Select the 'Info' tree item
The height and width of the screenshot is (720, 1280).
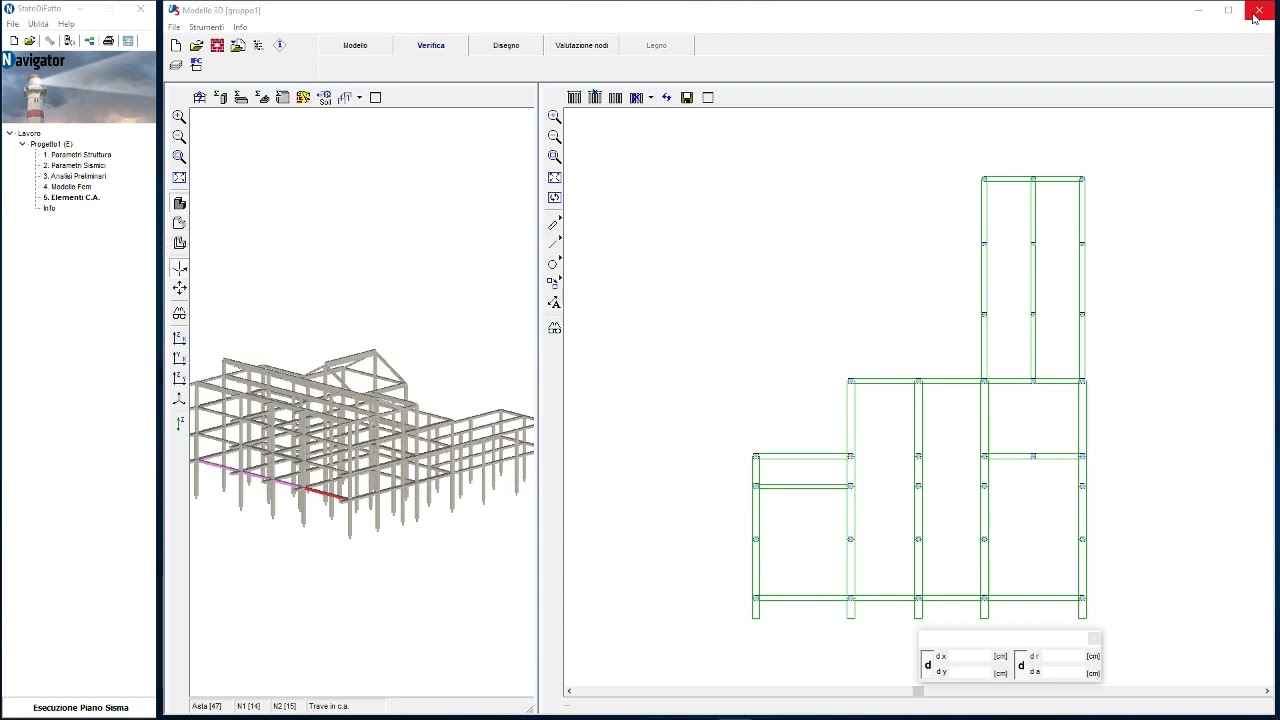(x=49, y=208)
